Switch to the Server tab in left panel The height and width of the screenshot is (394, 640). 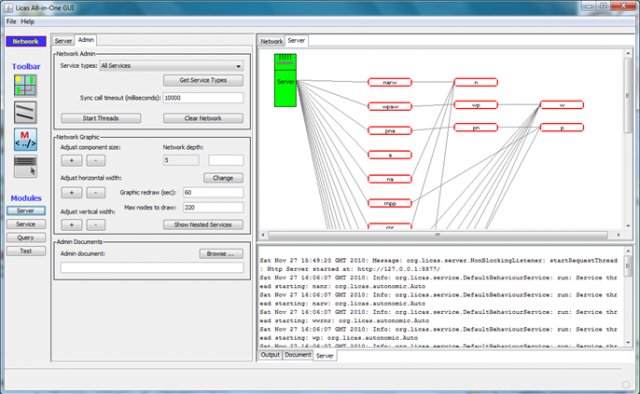point(63,41)
